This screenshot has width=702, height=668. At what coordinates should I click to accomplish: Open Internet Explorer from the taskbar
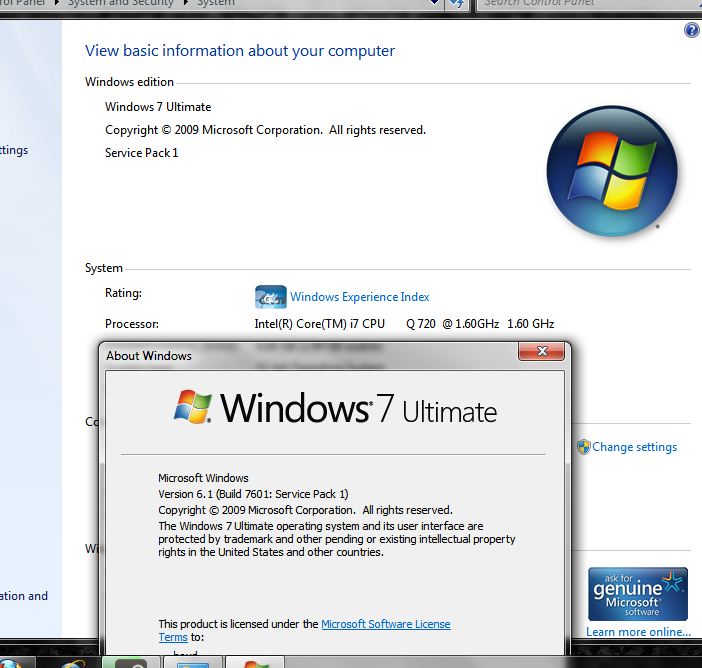pos(72,664)
